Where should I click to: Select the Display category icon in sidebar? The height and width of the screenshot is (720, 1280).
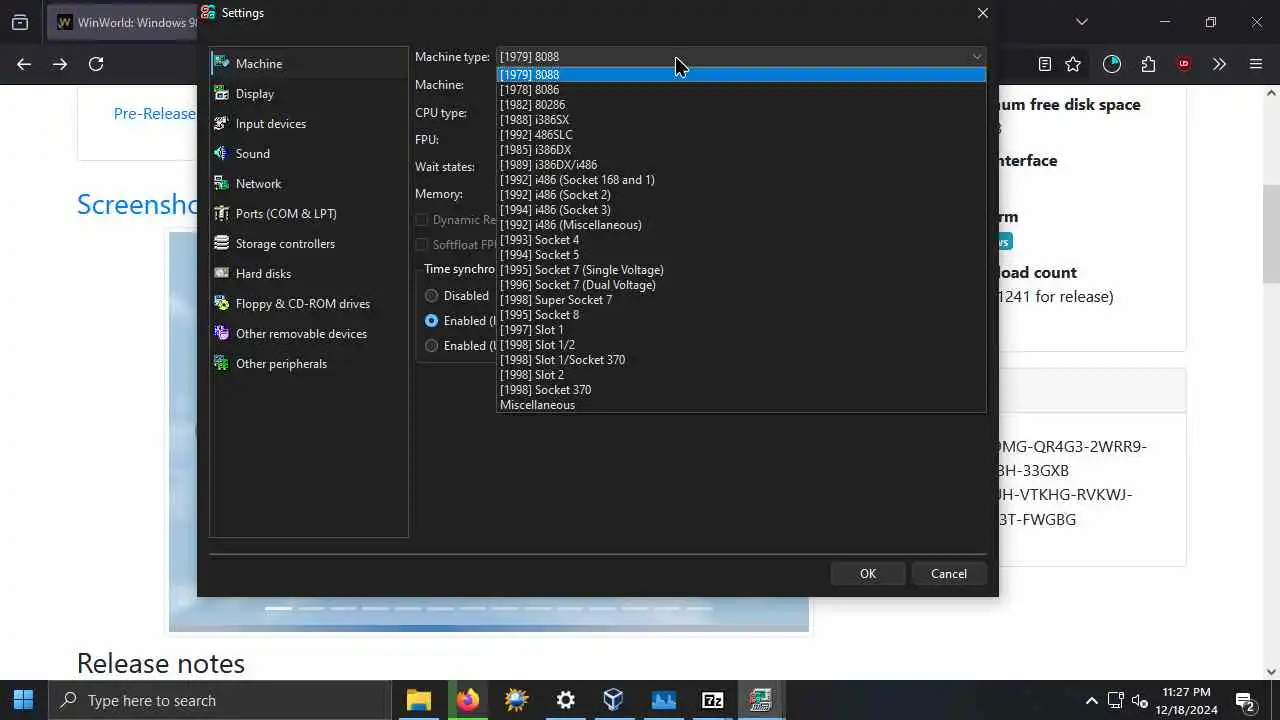[x=221, y=93]
